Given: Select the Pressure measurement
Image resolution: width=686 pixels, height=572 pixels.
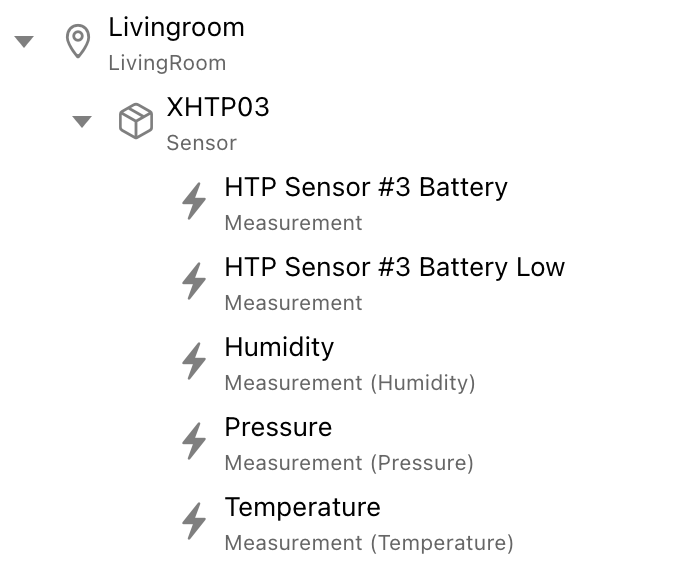Looking at the screenshot, I should [278, 428].
